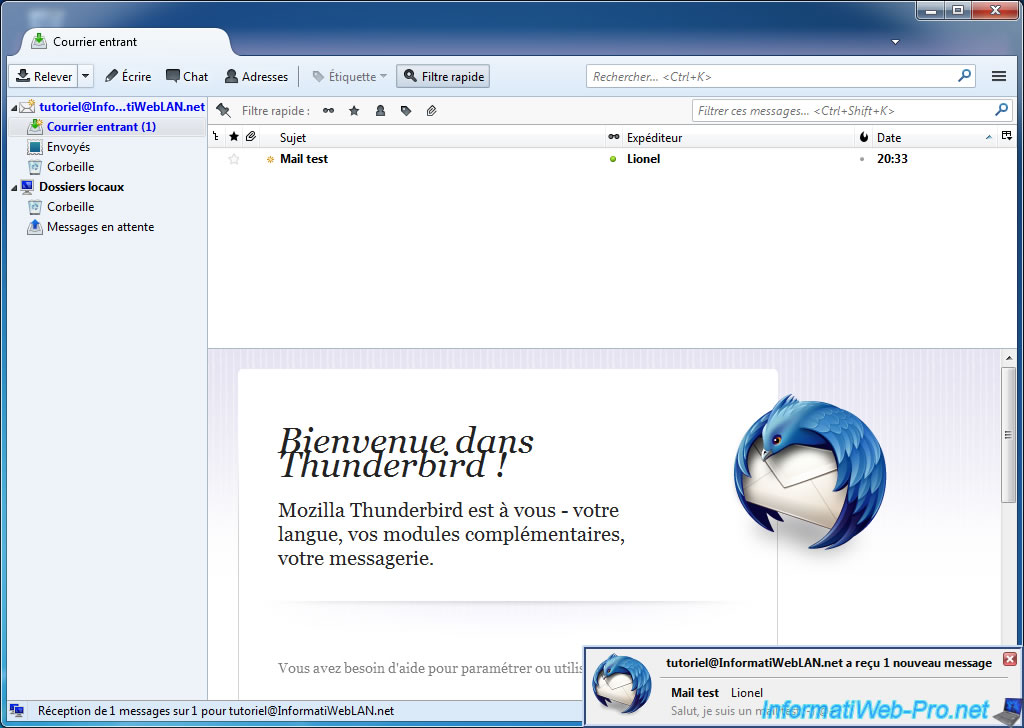This screenshot has width=1024, height=728.
Task: Collapse the Dossiers locaux tree
Action: pyautogui.click(x=14, y=188)
